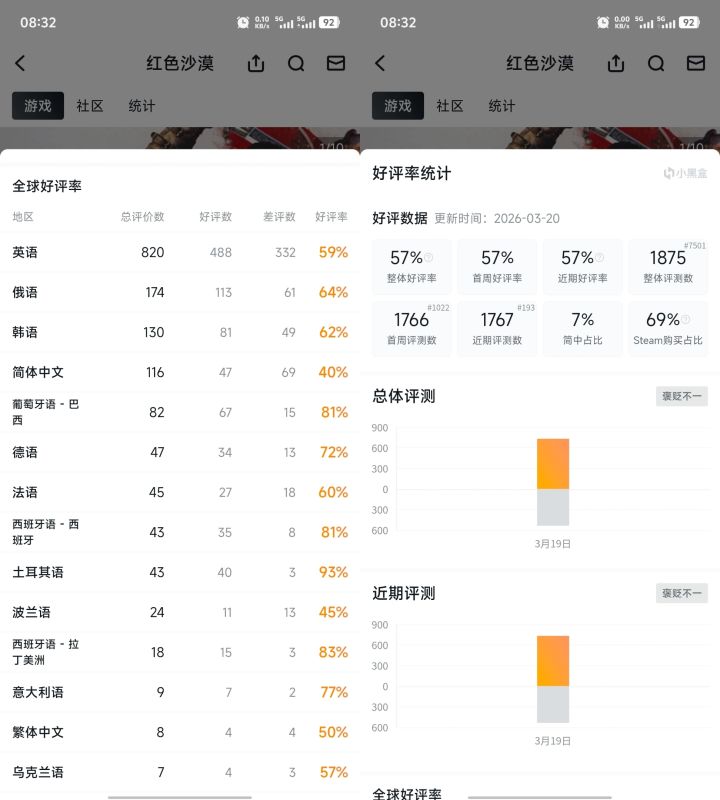Tap the 820 total count in the 英语 row

pyautogui.click(x=153, y=252)
